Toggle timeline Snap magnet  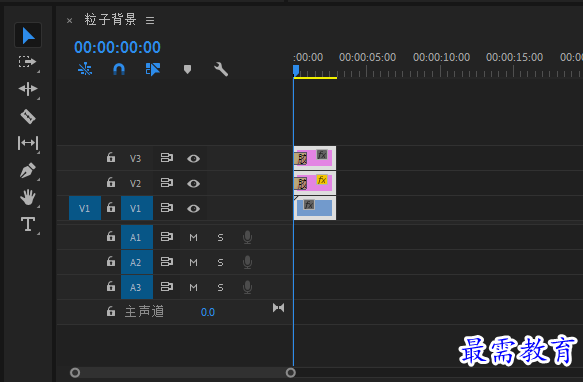119,69
